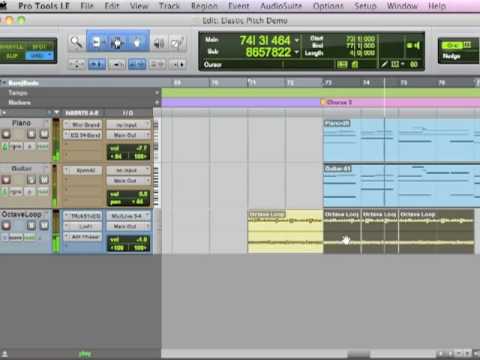
Task: Mute the OctaveLoop track
Action: (44, 226)
